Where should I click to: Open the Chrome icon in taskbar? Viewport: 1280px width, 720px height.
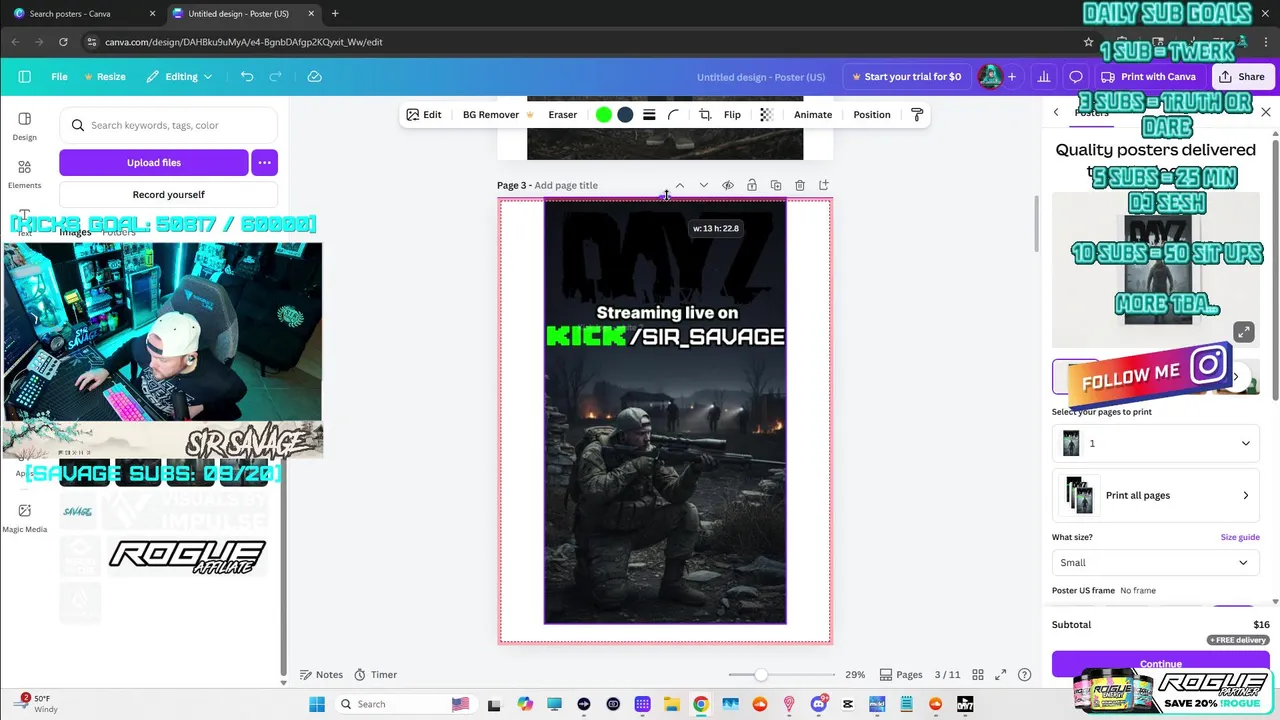coord(701,704)
